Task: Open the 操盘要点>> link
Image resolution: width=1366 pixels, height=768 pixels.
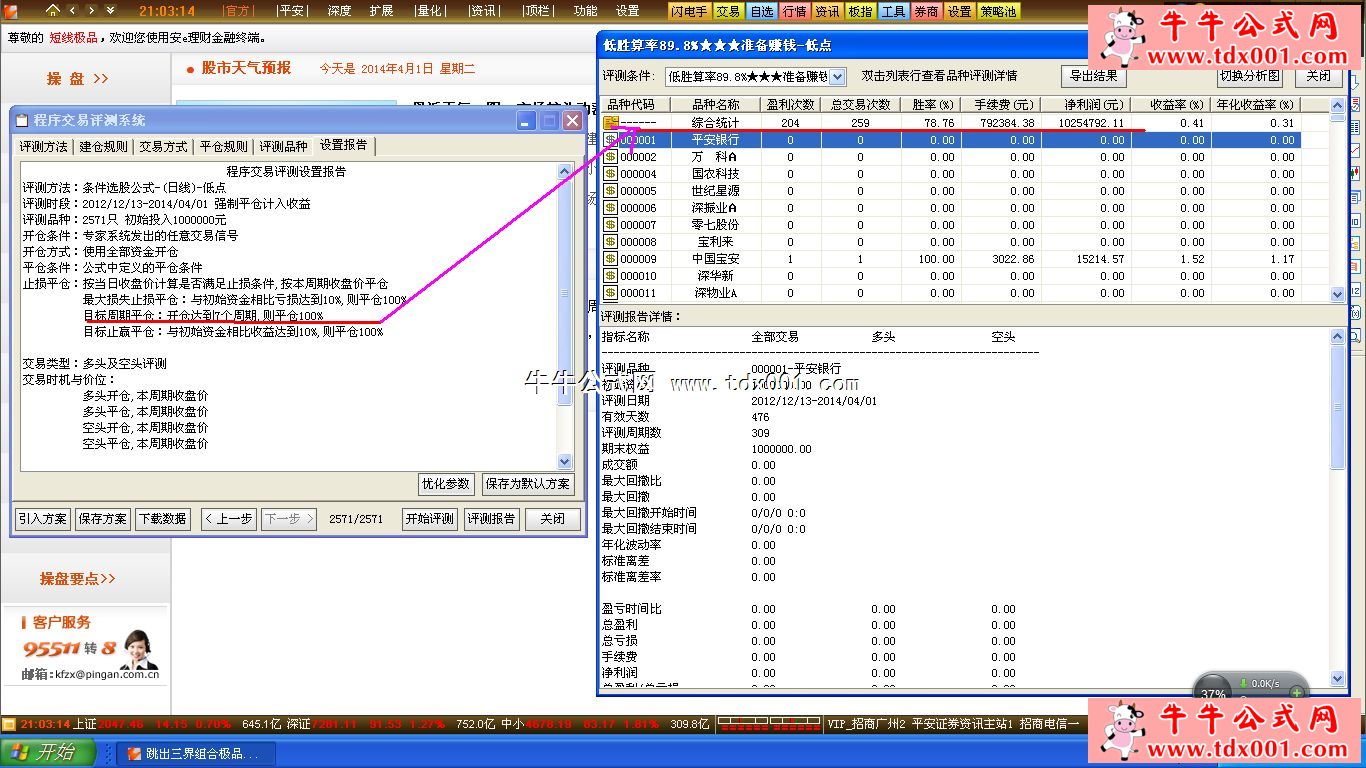Action: click(x=78, y=578)
